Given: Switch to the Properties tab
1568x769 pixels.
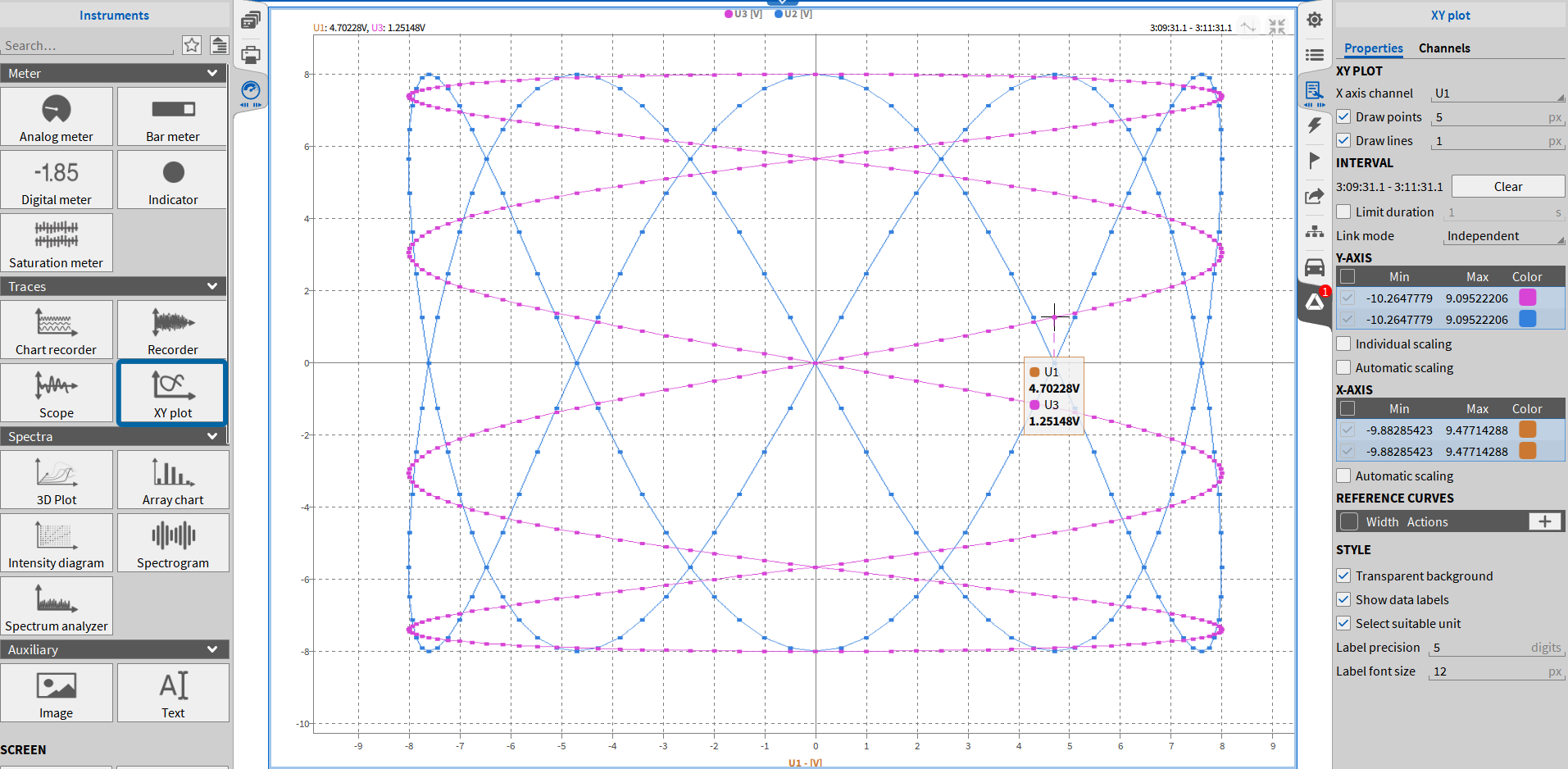Looking at the screenshot, I should tap(1374, 48).
